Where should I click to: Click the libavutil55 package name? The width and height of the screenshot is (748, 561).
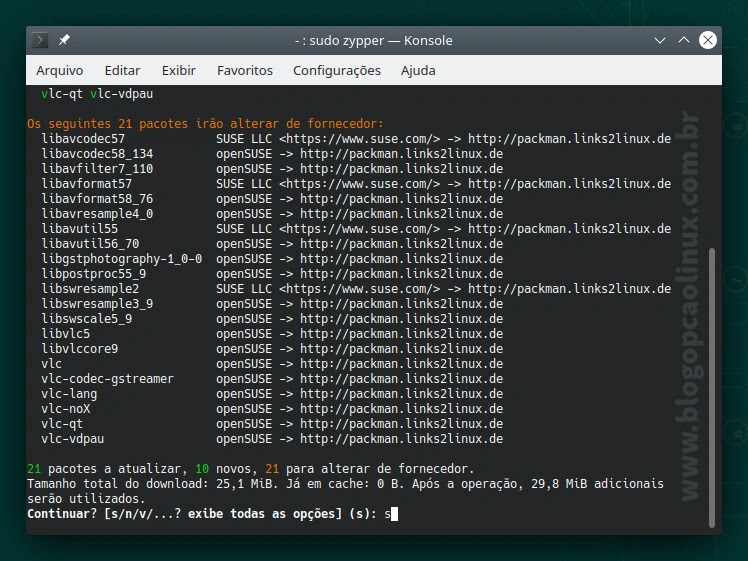point(80,229)
